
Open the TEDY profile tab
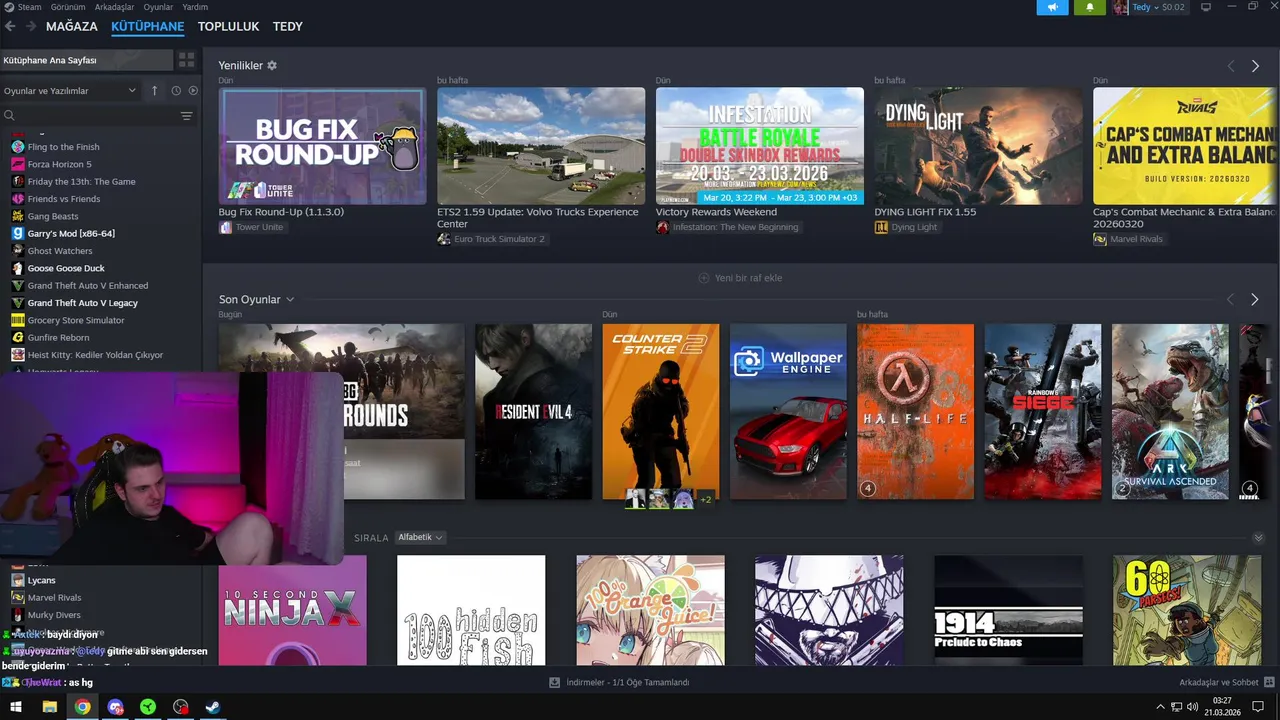click(288, 26)
